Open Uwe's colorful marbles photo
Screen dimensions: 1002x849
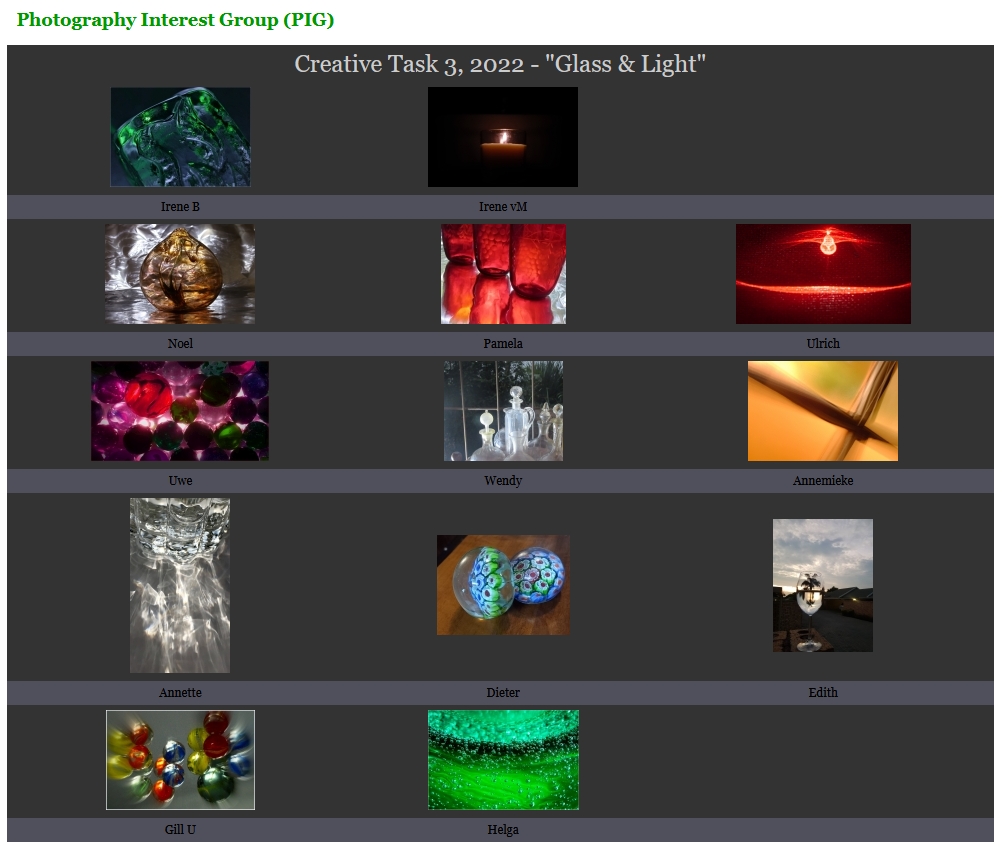[180, 411]
